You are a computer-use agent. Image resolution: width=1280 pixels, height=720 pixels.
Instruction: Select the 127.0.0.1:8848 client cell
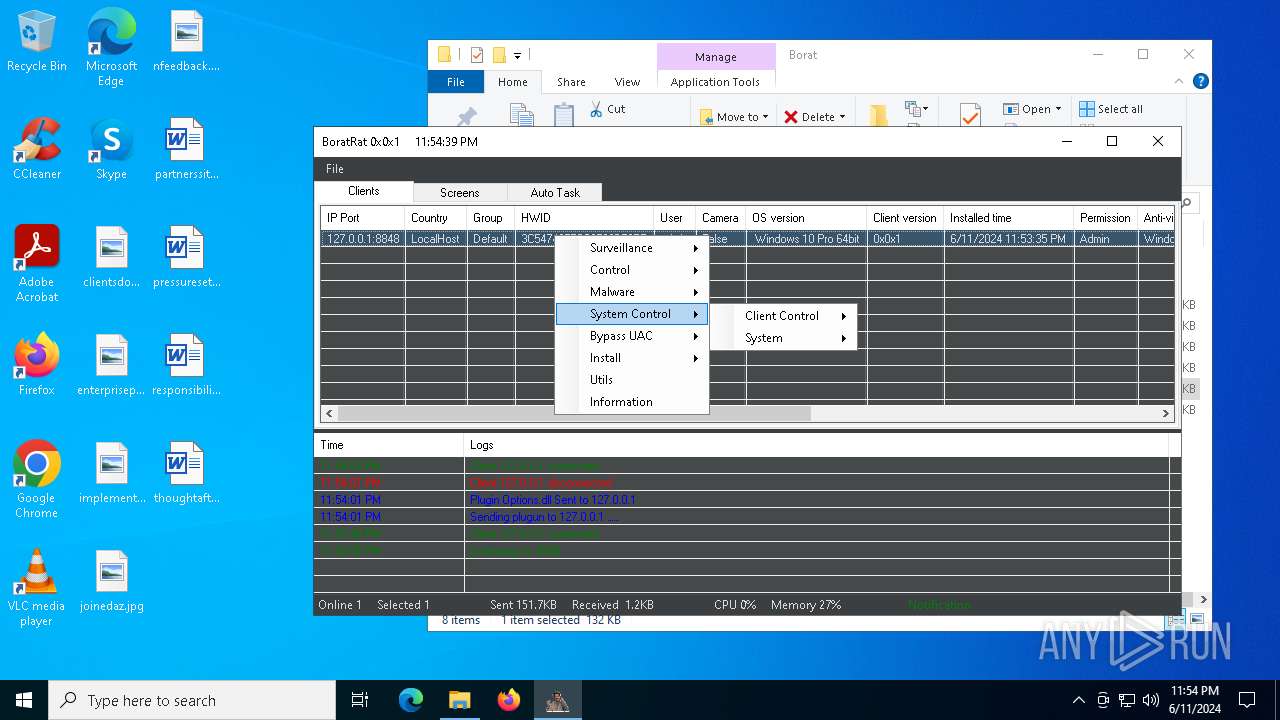tap(363, 239)
